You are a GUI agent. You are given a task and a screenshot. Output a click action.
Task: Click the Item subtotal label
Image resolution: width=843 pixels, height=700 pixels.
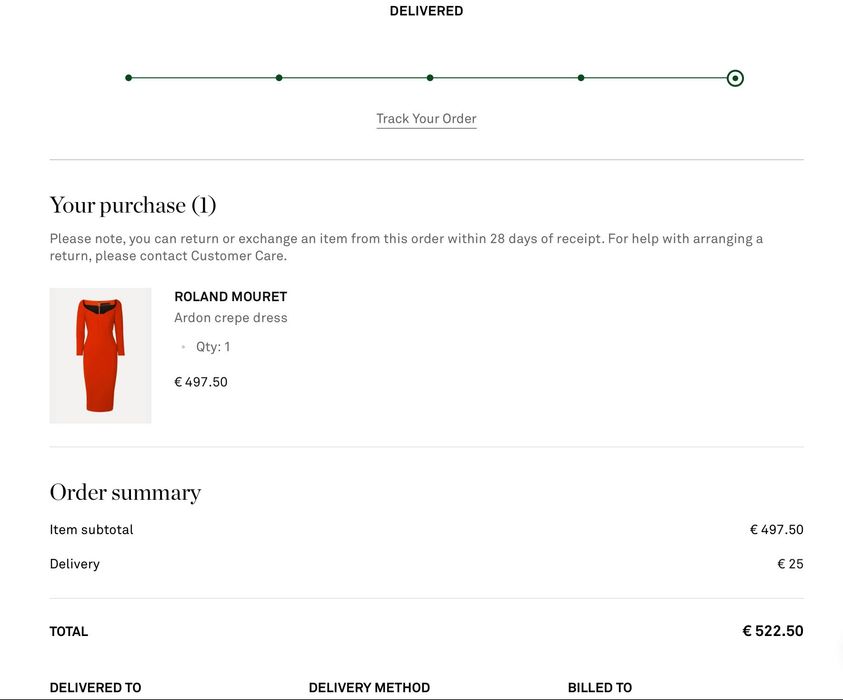click(x=91, y=530)
